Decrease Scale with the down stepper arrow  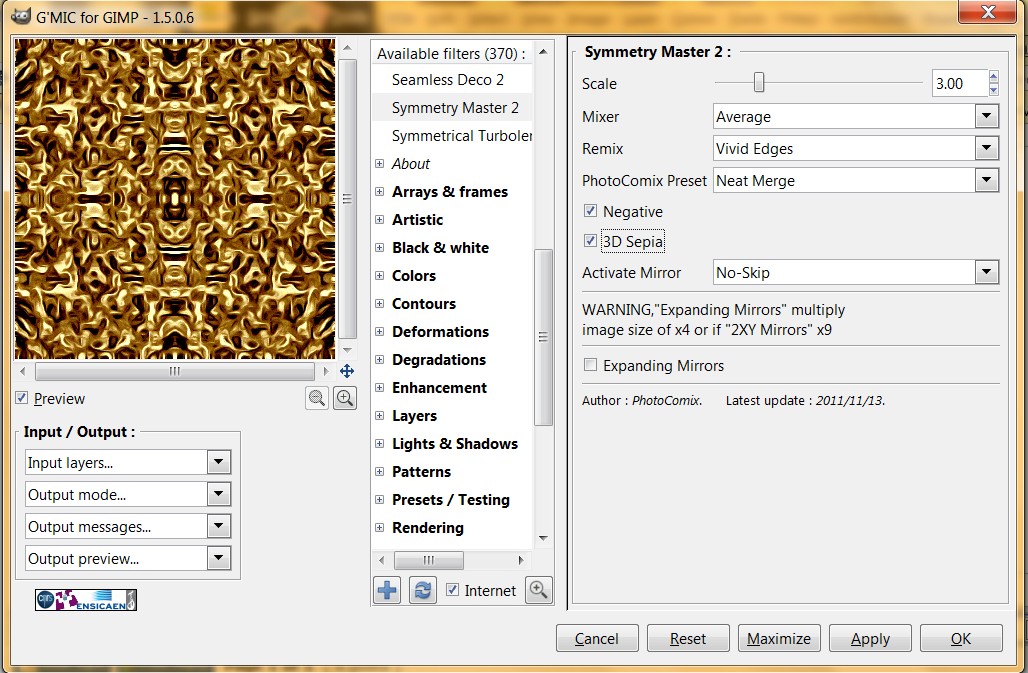993,90
